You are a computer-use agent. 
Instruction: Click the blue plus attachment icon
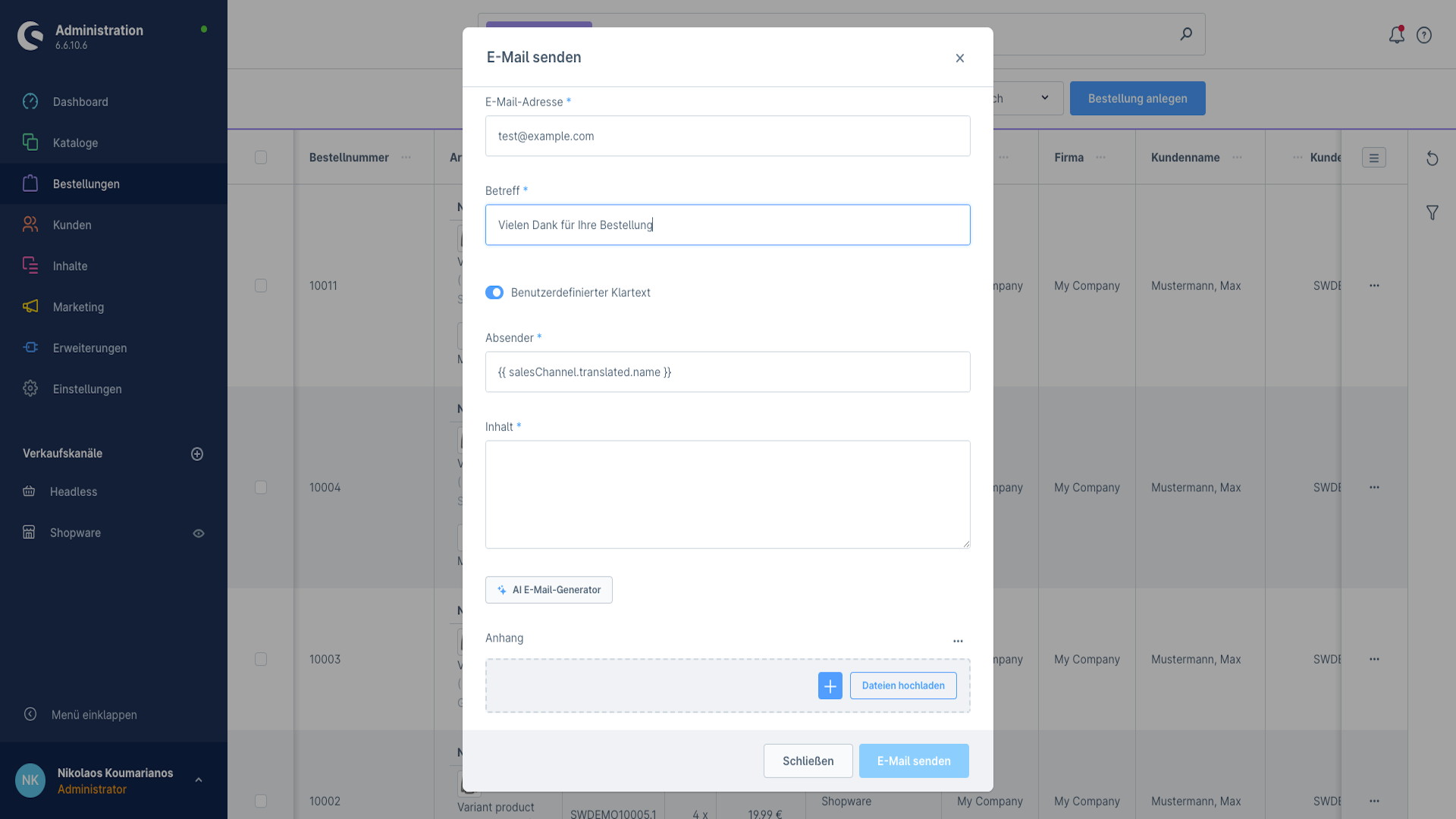point(830,686)
